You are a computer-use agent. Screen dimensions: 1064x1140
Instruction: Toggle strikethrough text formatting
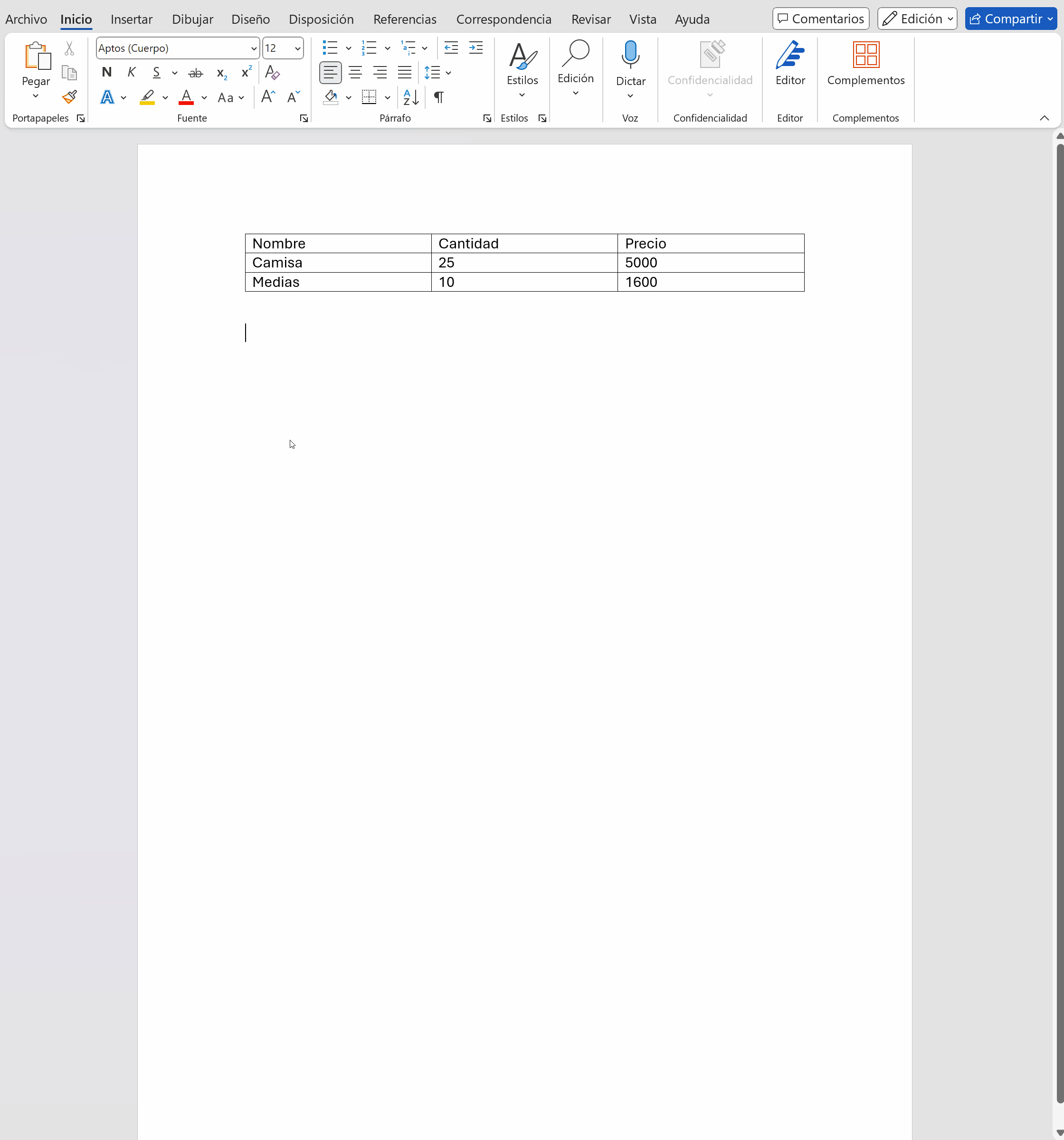coord(196,73)
